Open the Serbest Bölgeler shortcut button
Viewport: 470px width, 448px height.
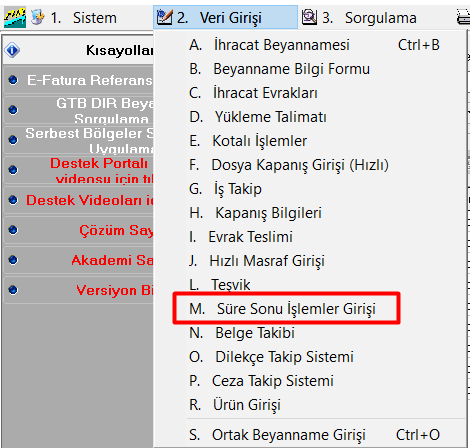click(90, 140)
